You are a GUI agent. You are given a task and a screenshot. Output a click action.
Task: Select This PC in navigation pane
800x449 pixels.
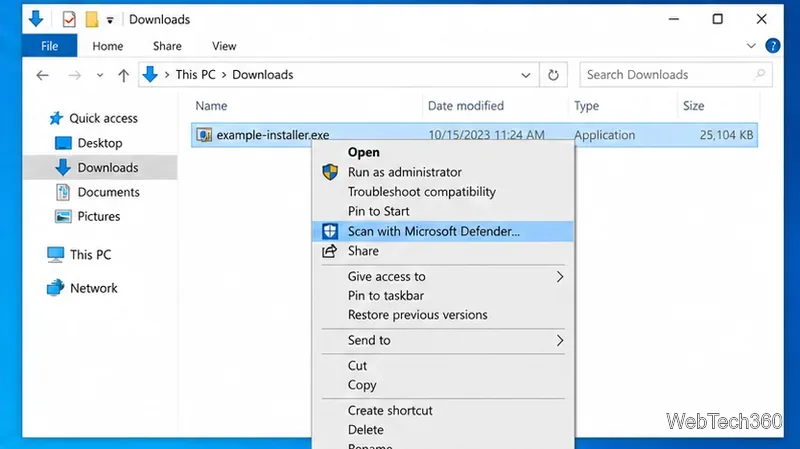pyautogui.click(x=79, y=255)
